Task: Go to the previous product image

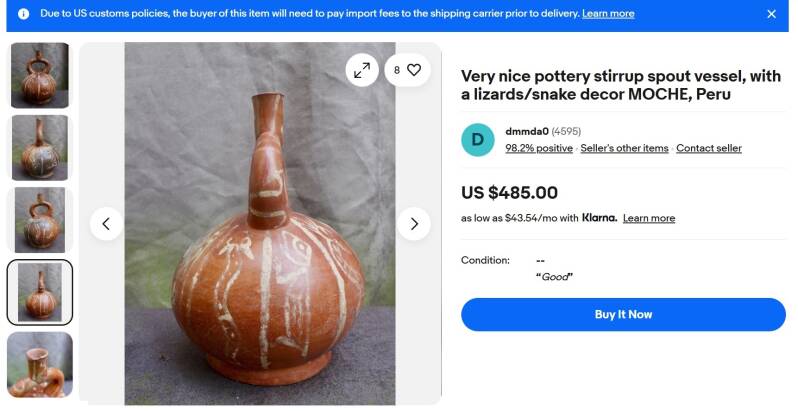Action: (x=106, y=223)
